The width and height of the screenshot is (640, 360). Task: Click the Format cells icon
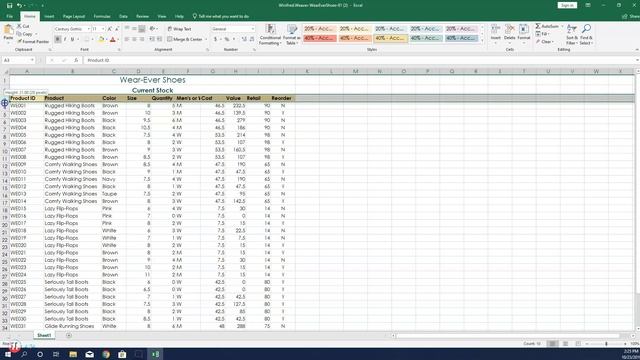click(524, 29)
